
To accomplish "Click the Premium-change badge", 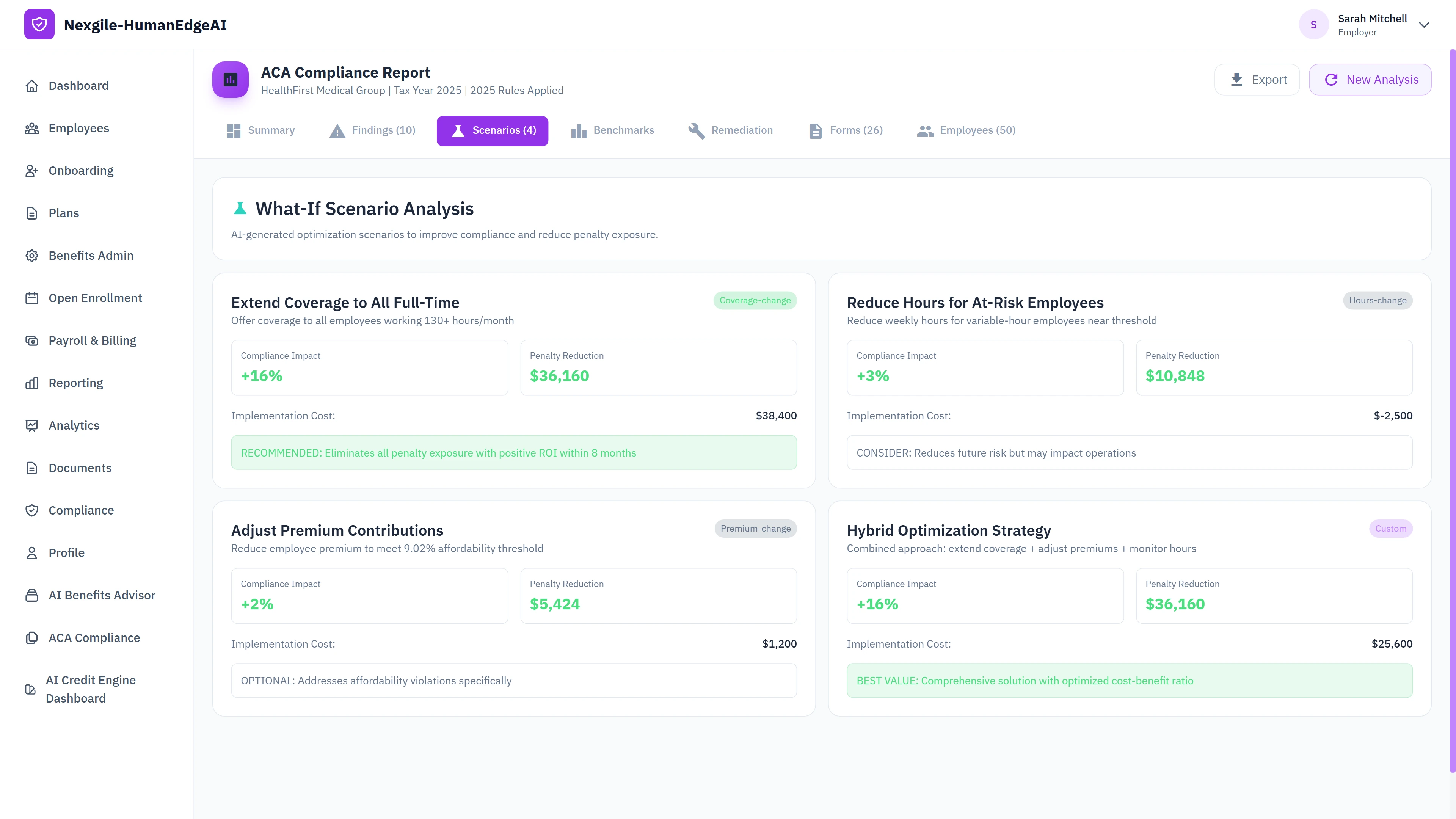I will (x=755, y=529).
